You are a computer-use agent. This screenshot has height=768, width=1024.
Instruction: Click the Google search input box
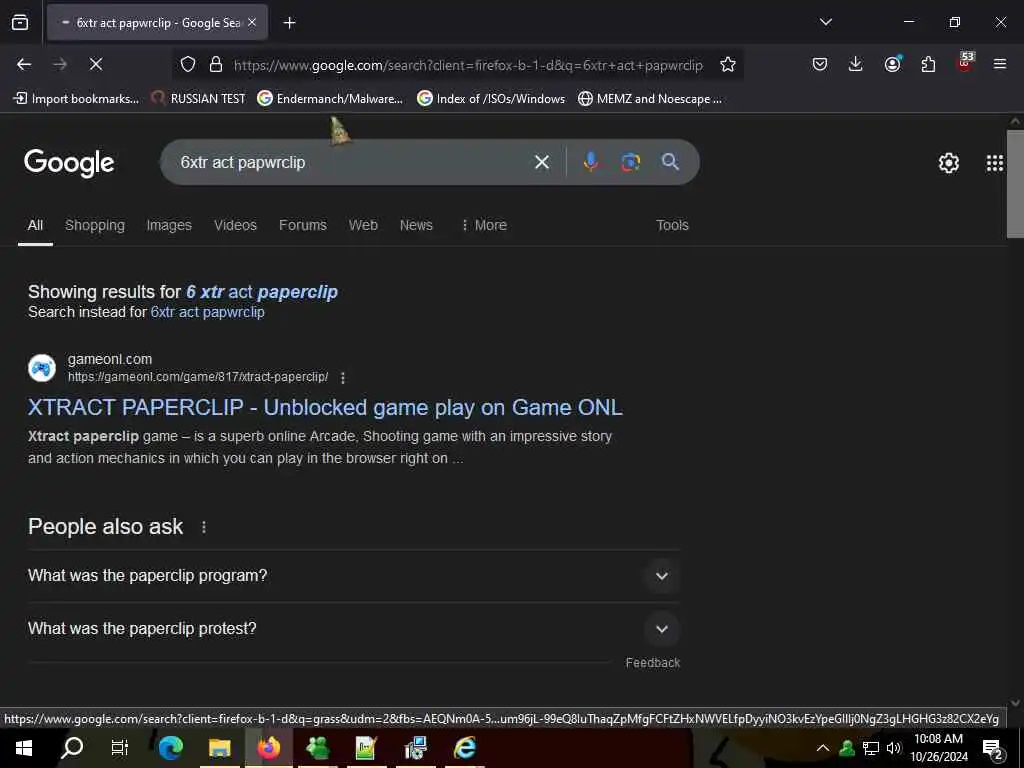click(x=353, y=162)
